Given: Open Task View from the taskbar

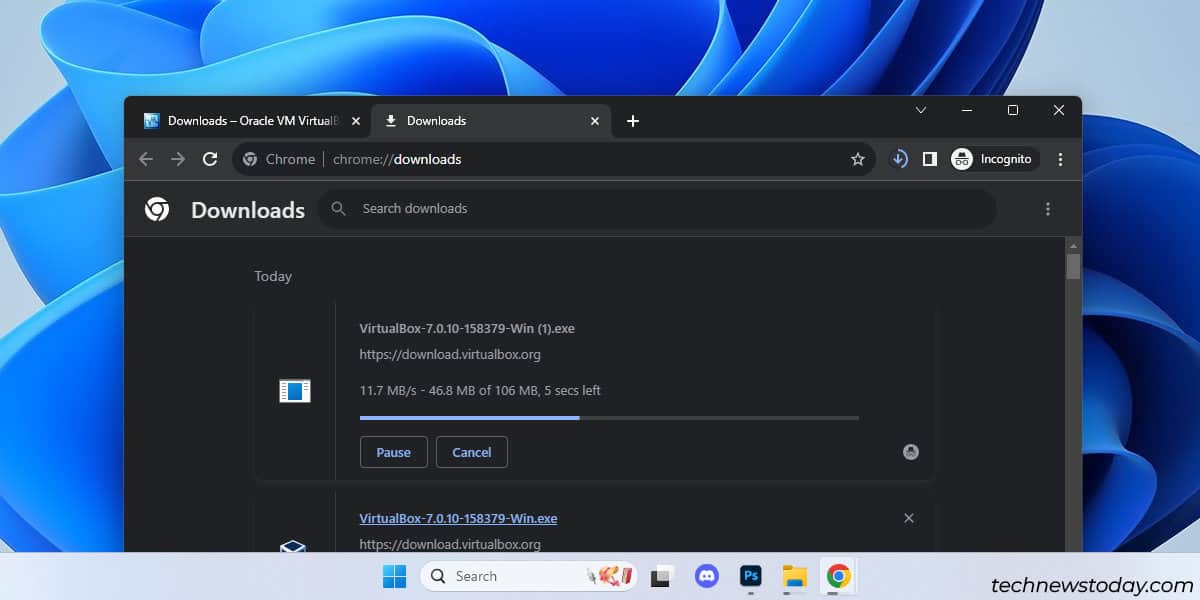Looking at the screenshot, I should (x=661, y=576).
